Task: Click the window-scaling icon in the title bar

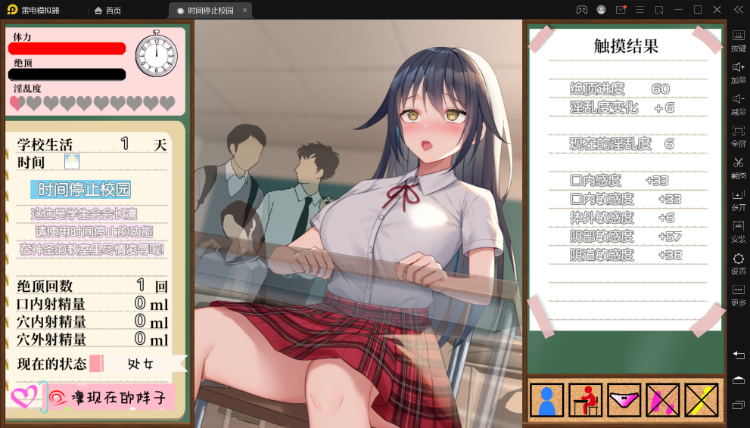Action: click(x=659, y=10)
